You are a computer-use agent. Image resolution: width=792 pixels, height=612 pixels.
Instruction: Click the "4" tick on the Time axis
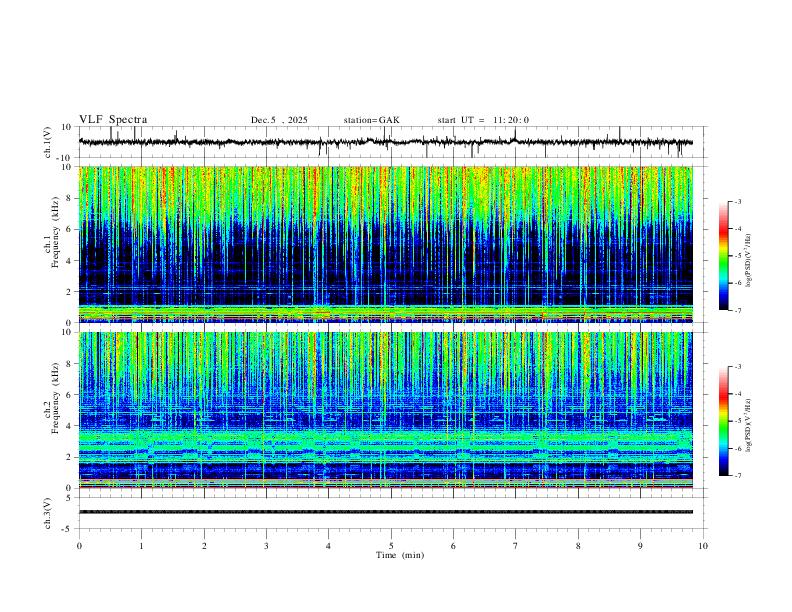coord(329,546)
